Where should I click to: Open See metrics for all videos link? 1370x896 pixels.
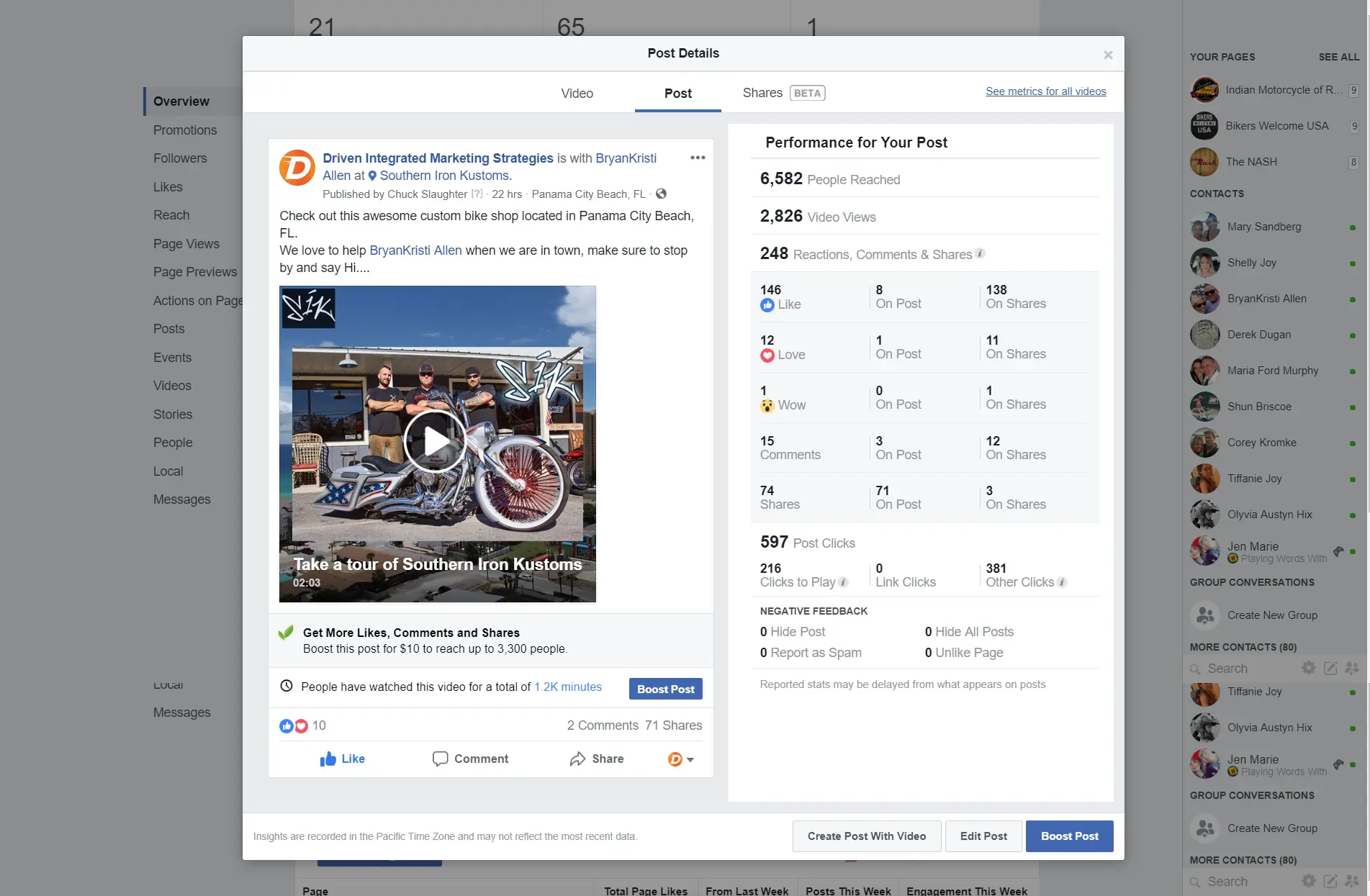coord(1045,91)
